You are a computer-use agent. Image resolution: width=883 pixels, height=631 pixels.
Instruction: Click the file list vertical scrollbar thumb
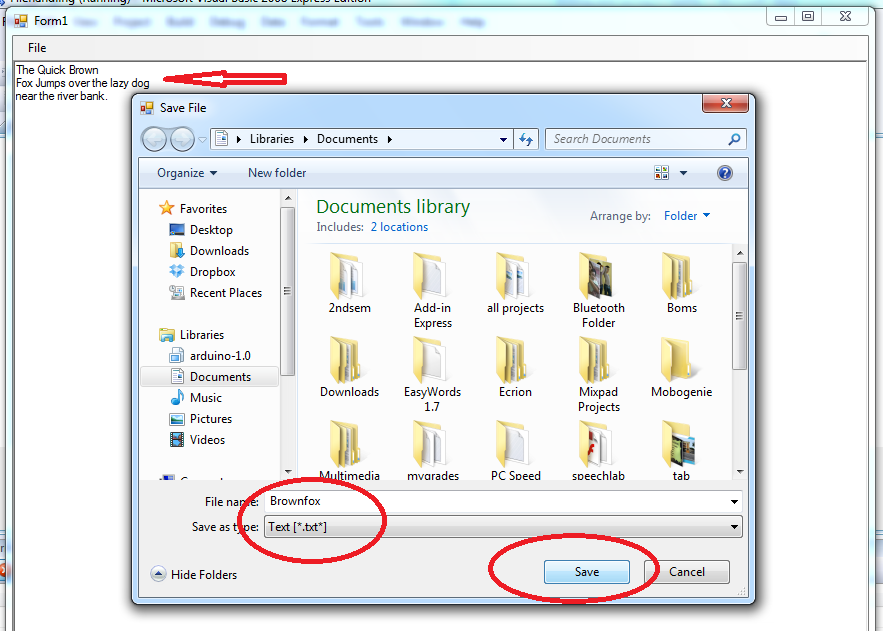point(739,315)
